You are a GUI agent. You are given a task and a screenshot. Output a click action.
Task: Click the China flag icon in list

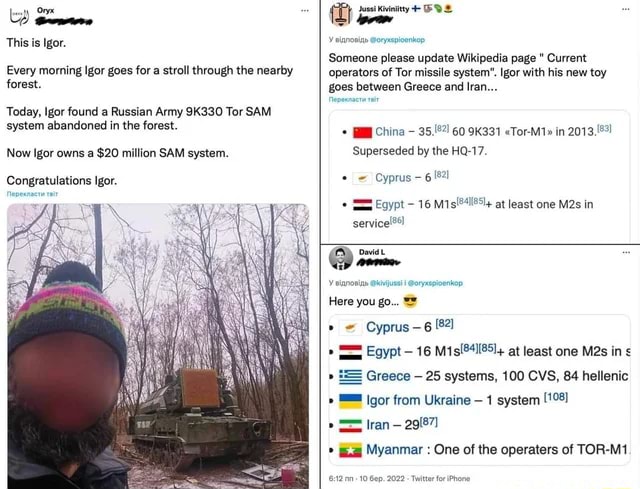pos(362,133)
